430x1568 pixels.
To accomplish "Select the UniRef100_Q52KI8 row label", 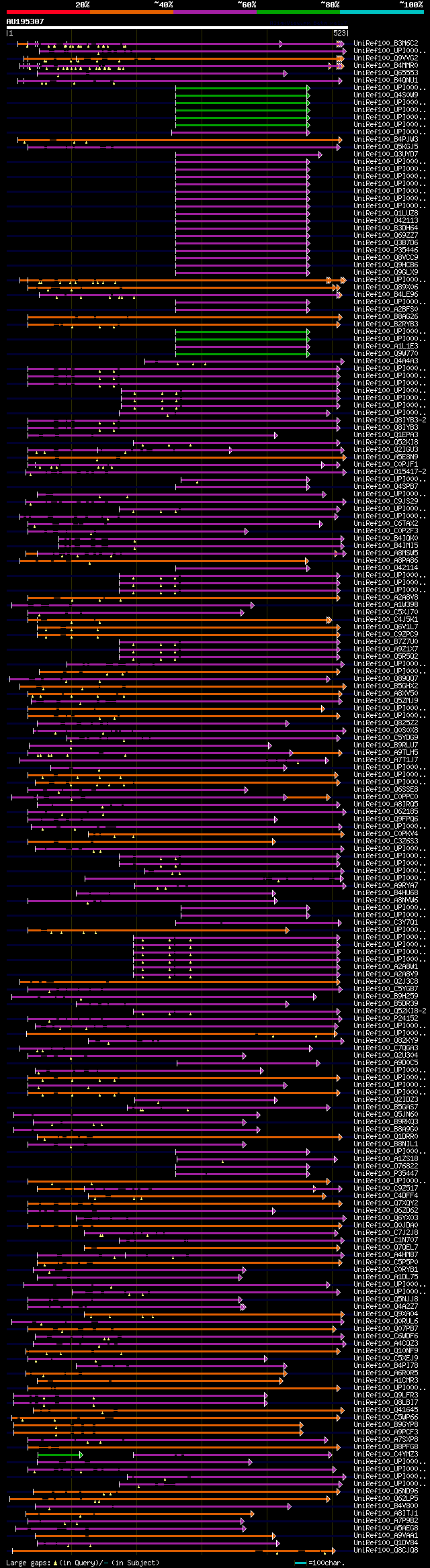I will pos(386,443).
